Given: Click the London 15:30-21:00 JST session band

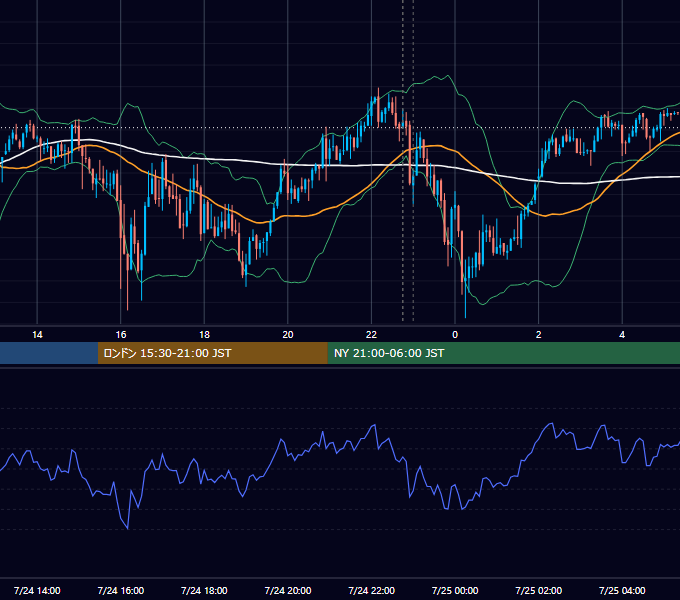Looking at the screenshot, I should [212, 353].
